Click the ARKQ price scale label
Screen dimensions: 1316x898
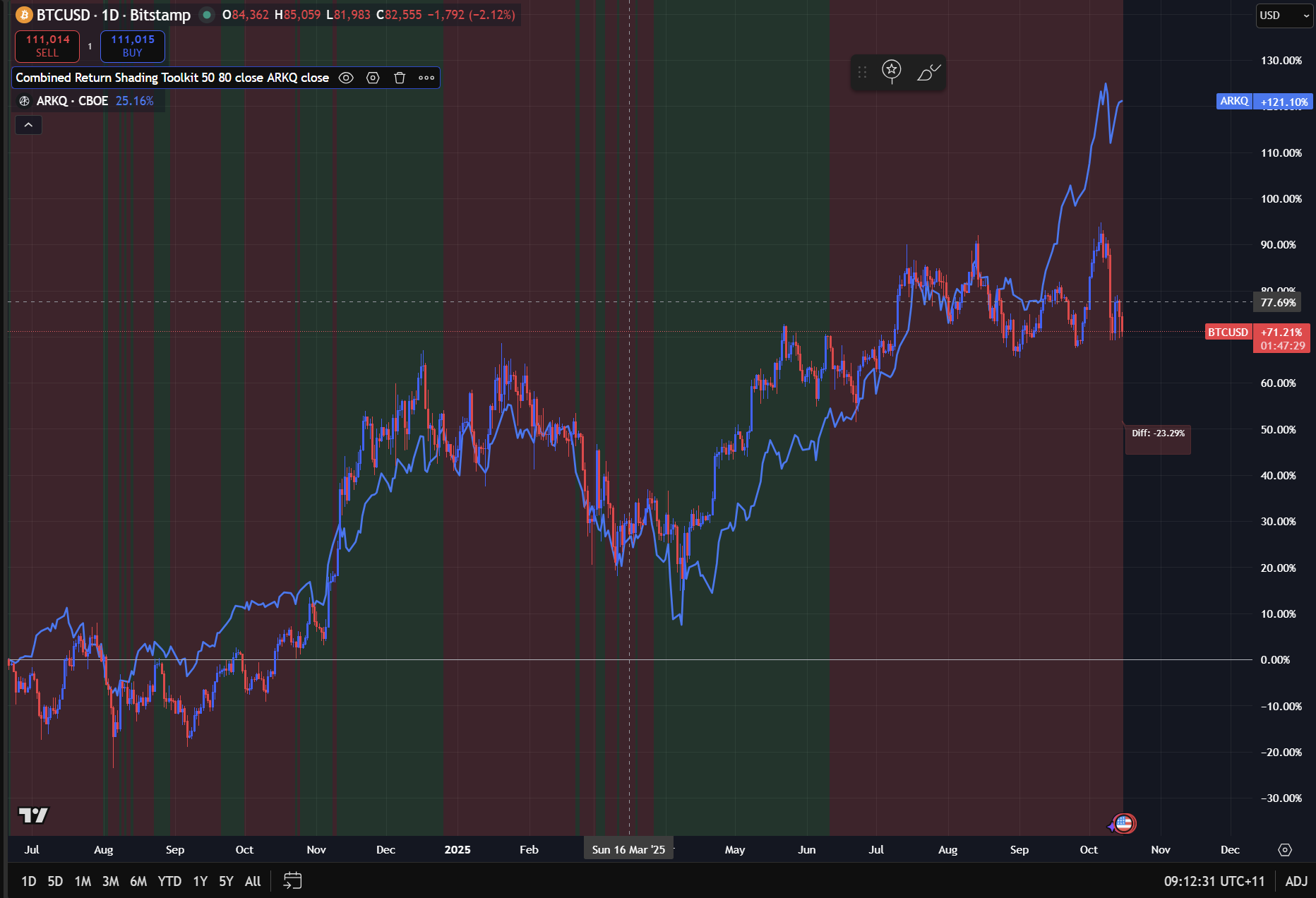[1234, 101]
